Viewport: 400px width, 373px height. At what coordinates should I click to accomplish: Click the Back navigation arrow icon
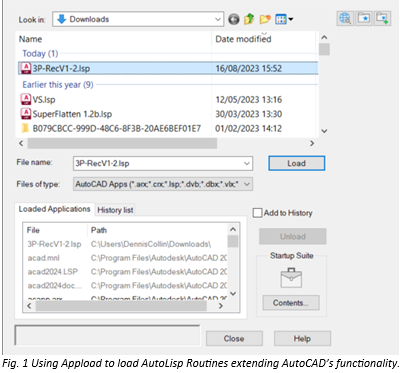pos(234,19)
